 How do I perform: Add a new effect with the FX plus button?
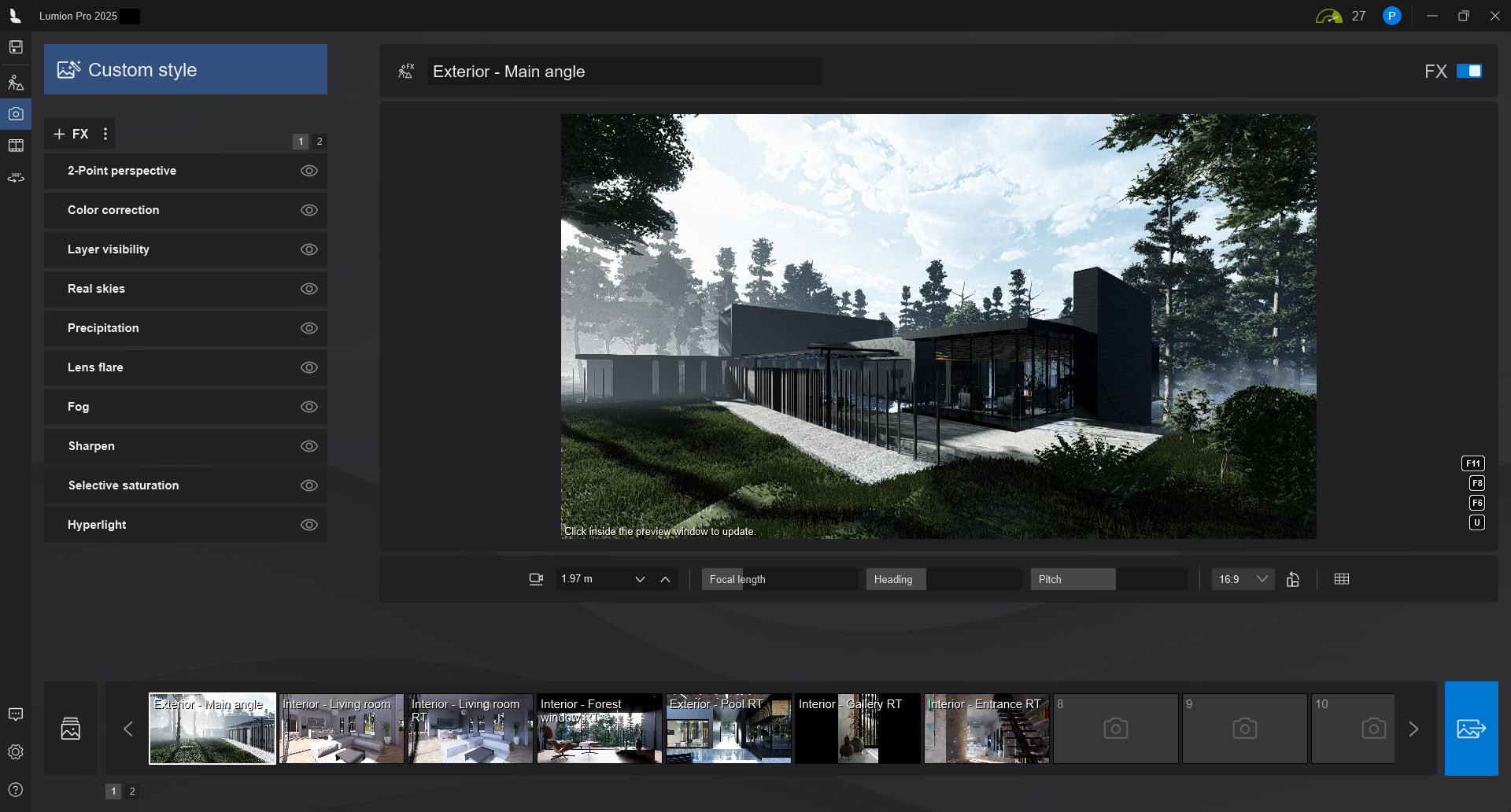point(61,134)
